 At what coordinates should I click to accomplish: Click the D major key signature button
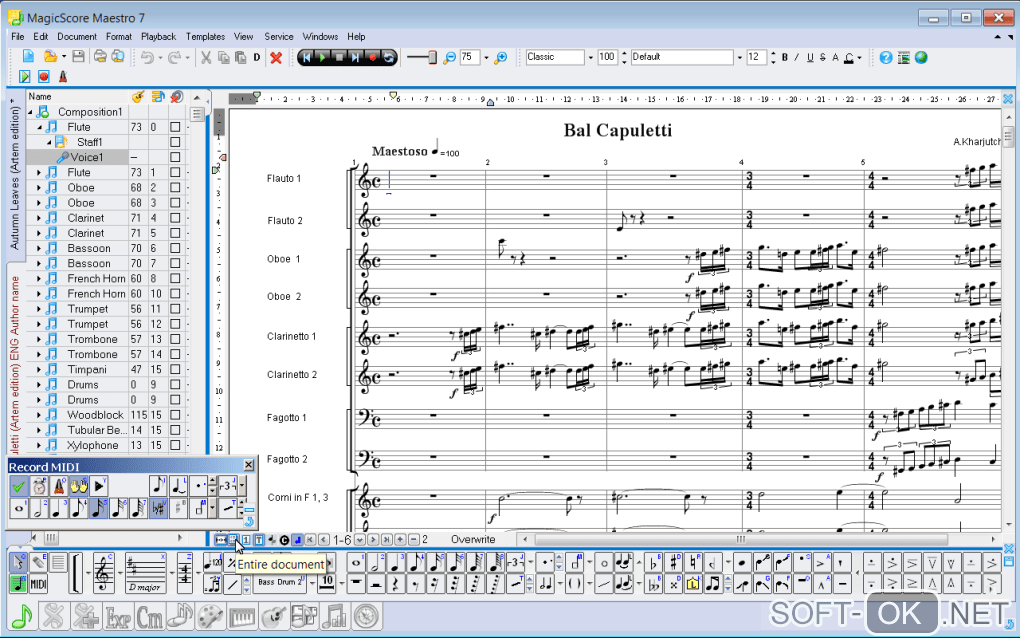144,573
